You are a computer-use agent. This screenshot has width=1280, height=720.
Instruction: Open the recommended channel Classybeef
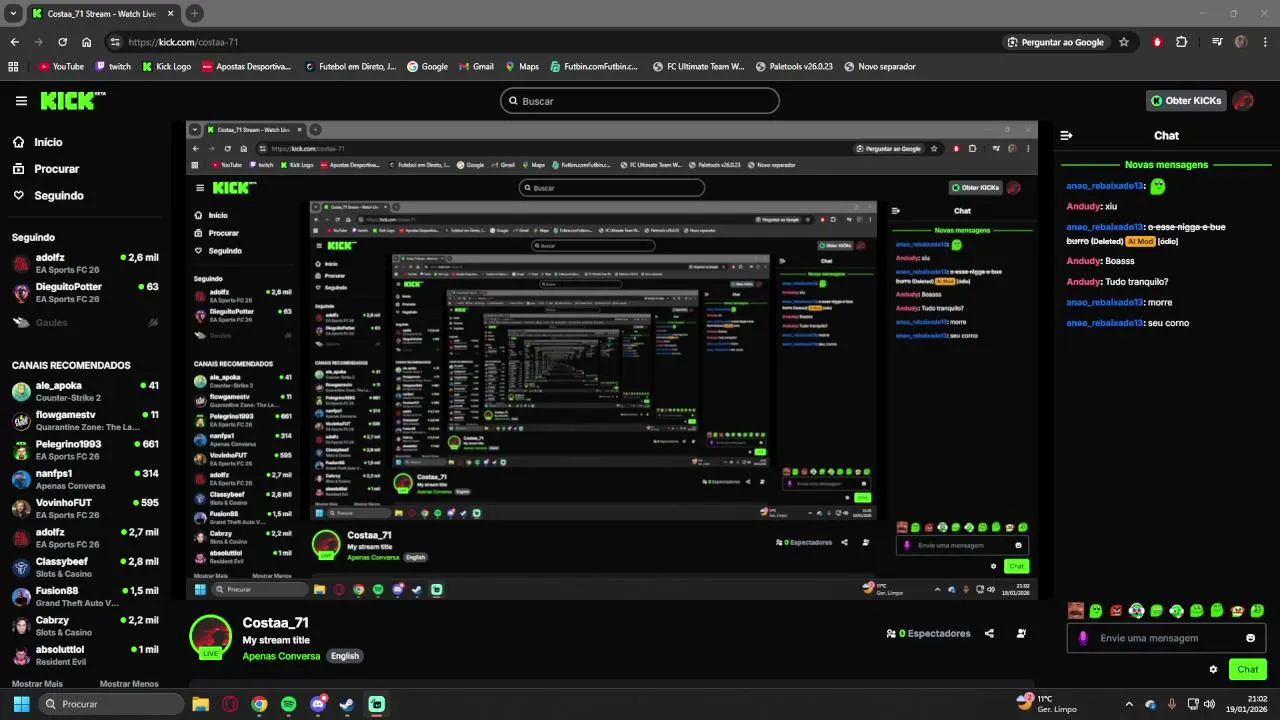84,567
